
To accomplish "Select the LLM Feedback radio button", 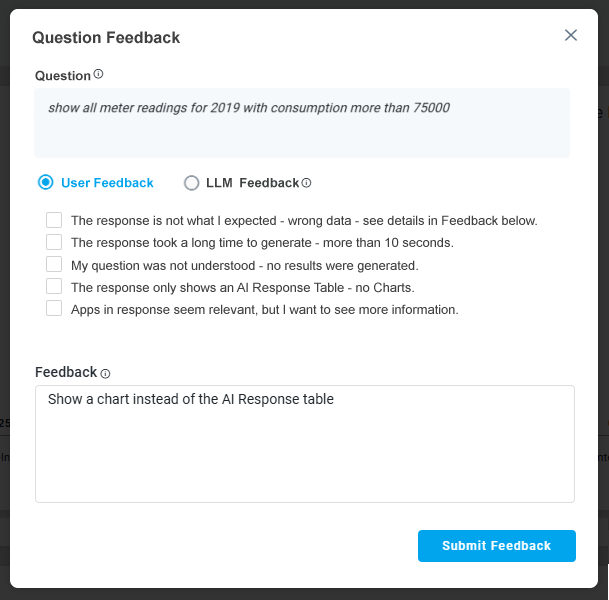I will 192,183.
